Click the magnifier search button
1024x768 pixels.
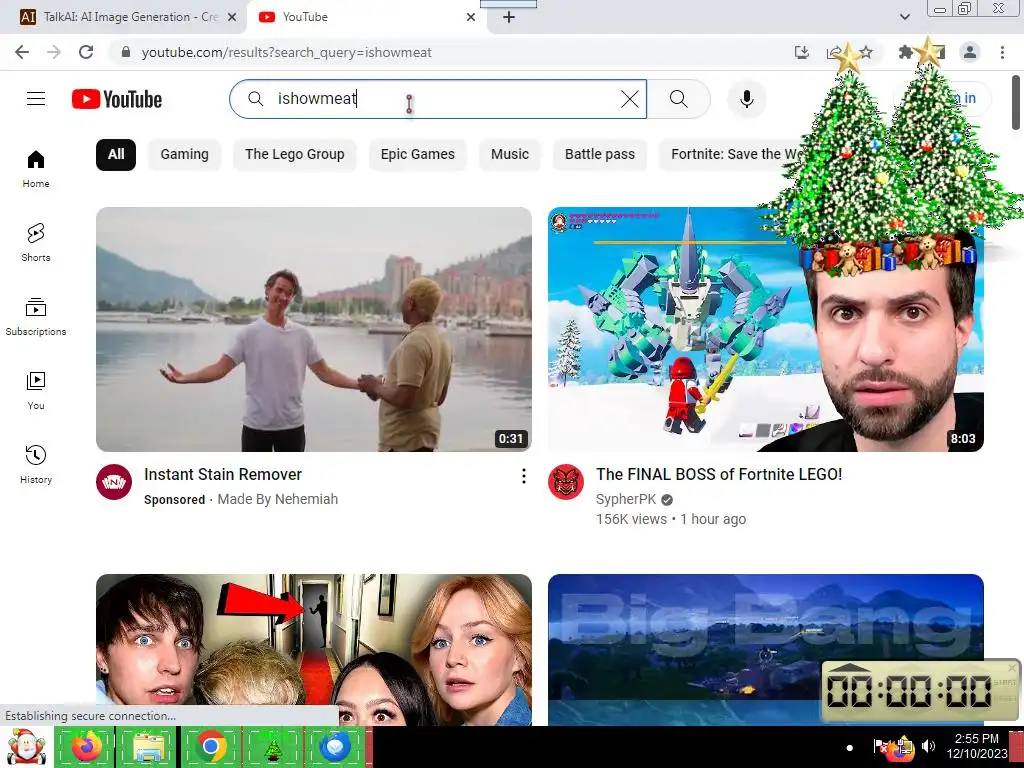tap(679, 99)
